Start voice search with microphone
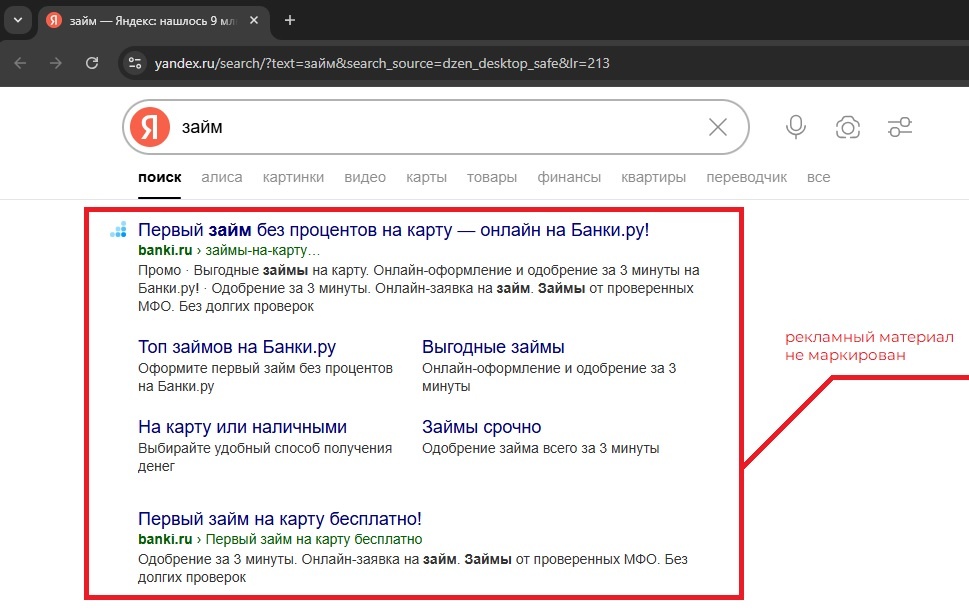The height and width of the screenshot is (612, 969). pos(796,127)
